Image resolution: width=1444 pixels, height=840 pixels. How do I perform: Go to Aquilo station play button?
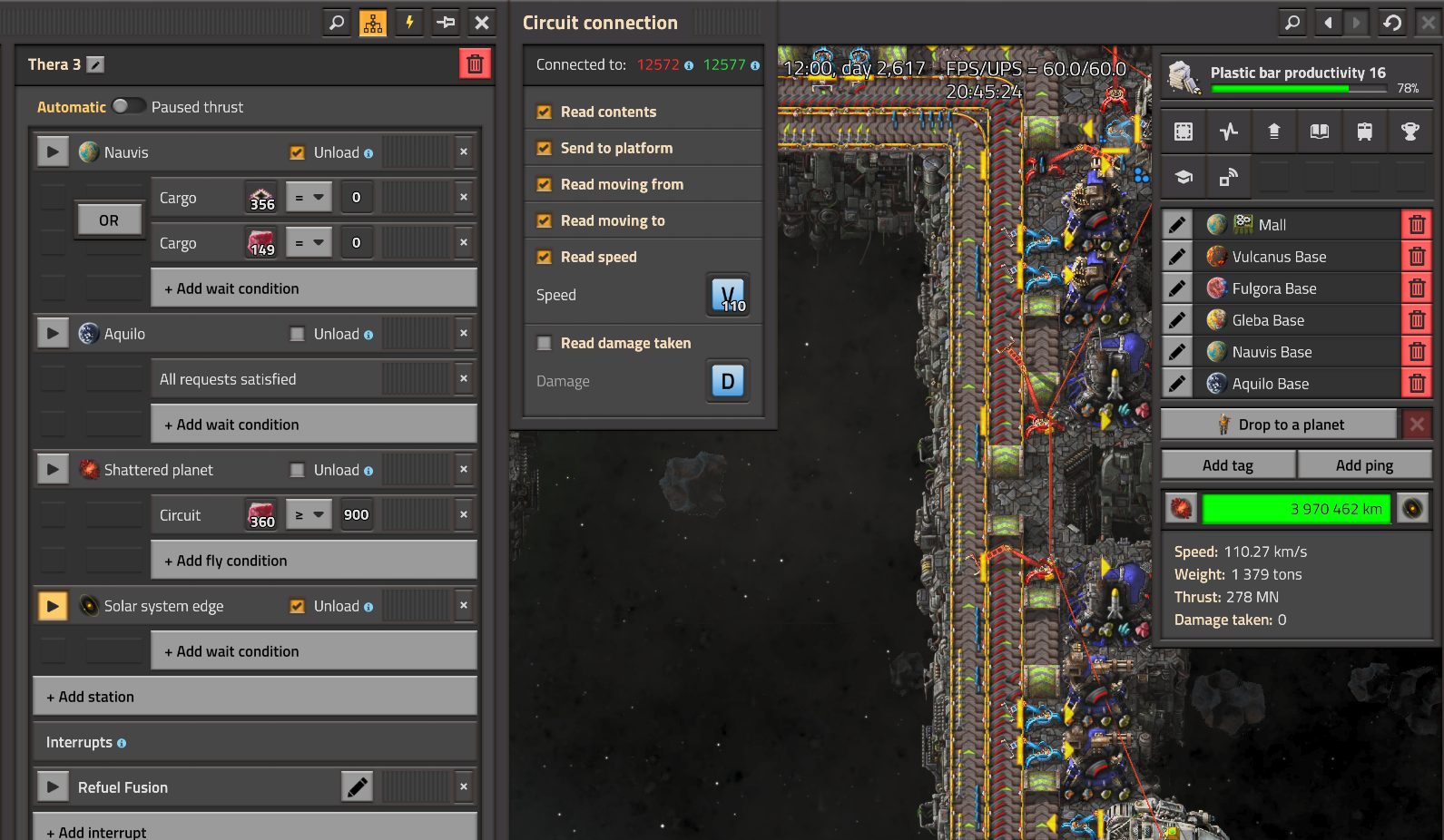(53, 334)
